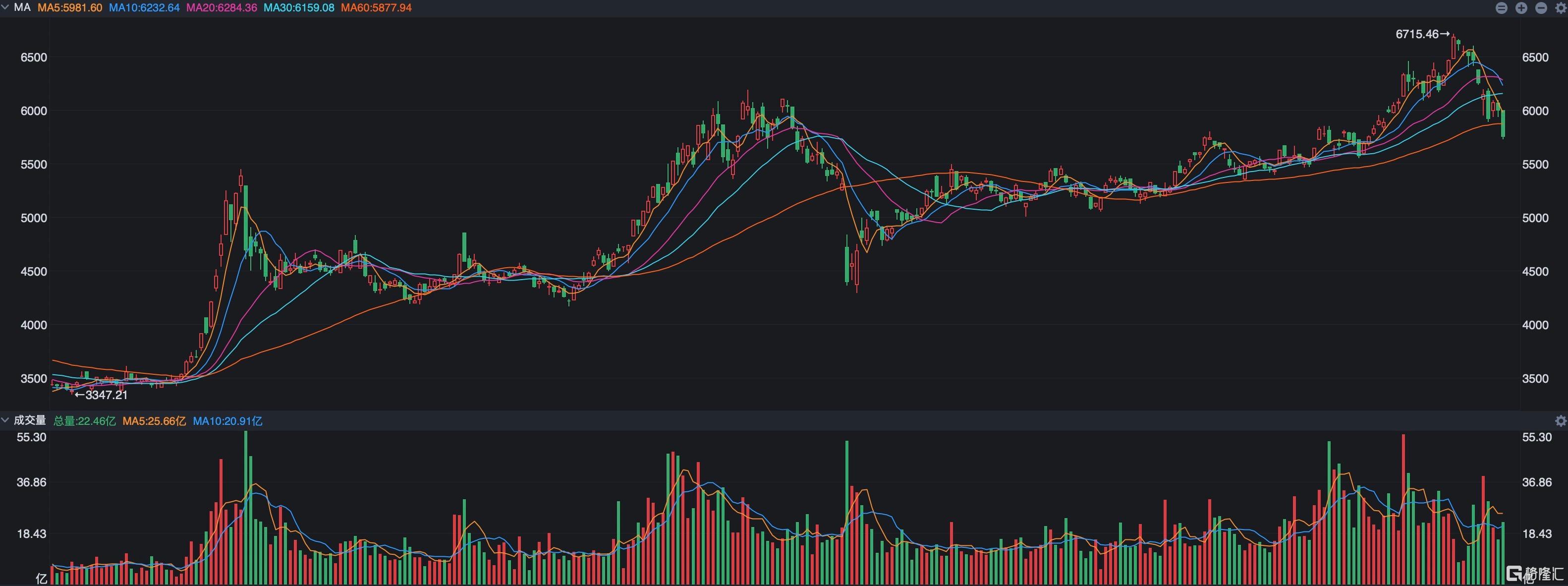Screen dimensions: 1568x586
Task: Click the 成交量 panel title
Action: coord(30,420)
